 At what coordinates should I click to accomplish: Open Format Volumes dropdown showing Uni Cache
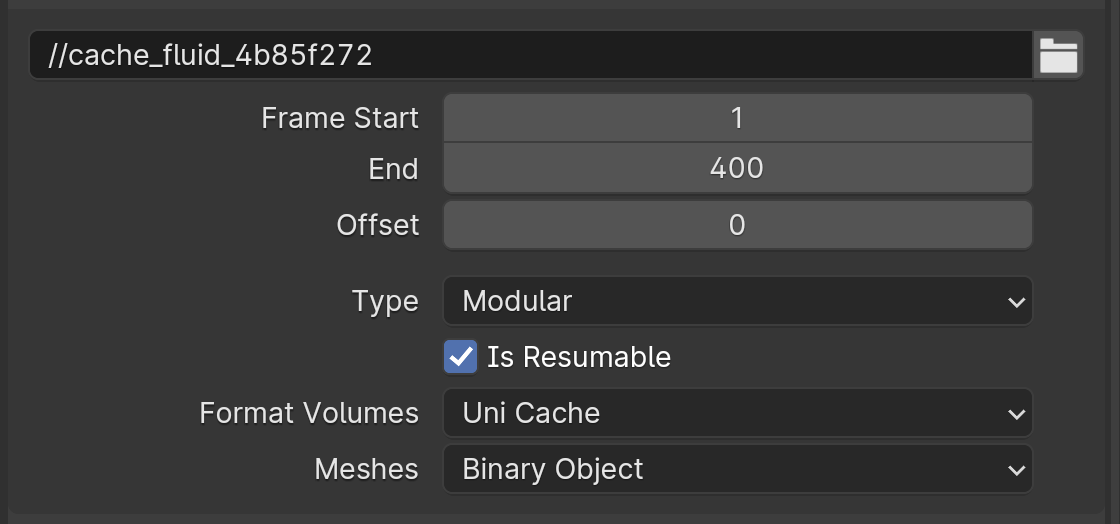point(738,413)
